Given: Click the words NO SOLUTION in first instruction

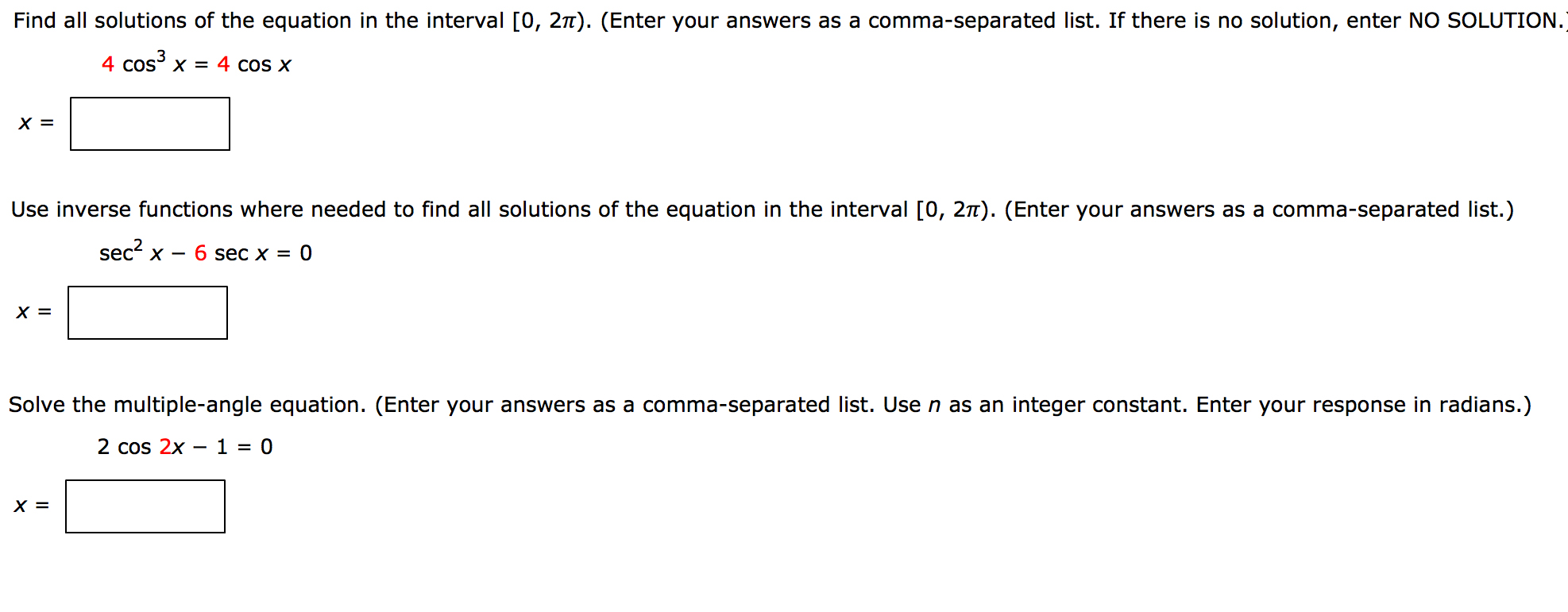Looking at the screenshot, I should [x=1483, y=21].
